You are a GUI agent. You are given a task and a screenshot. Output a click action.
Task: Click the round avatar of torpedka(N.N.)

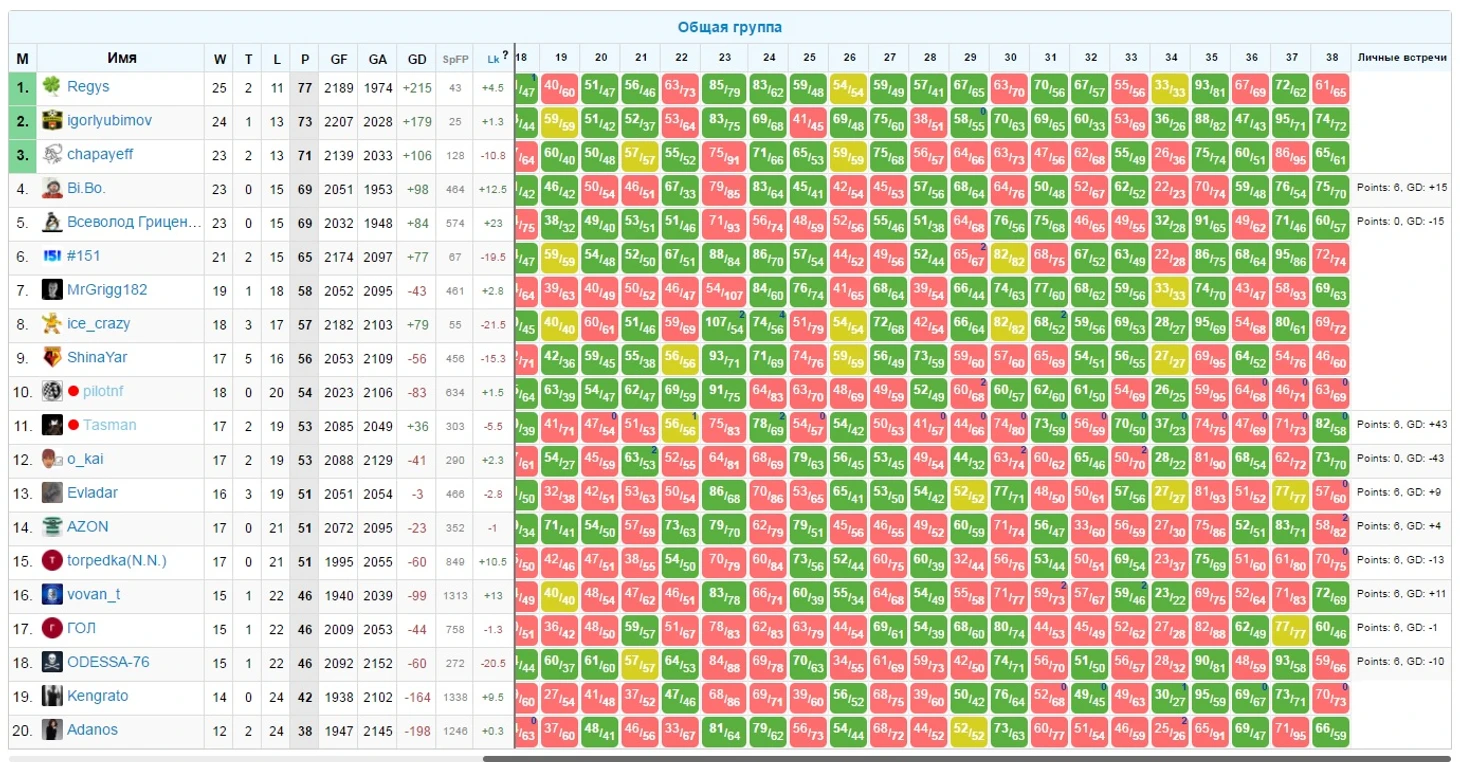[x=52, y=561]
